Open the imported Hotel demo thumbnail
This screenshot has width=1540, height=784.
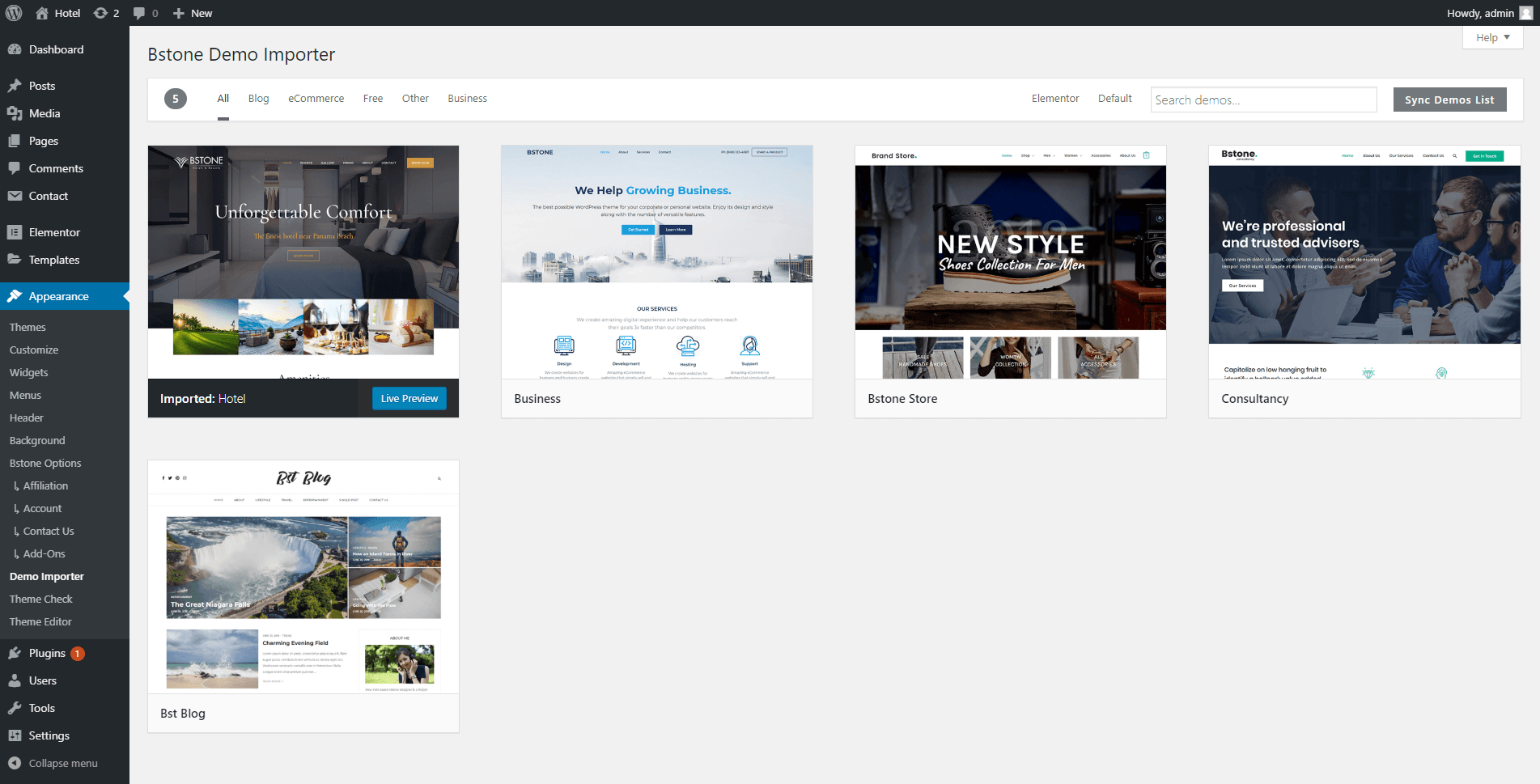303,262
